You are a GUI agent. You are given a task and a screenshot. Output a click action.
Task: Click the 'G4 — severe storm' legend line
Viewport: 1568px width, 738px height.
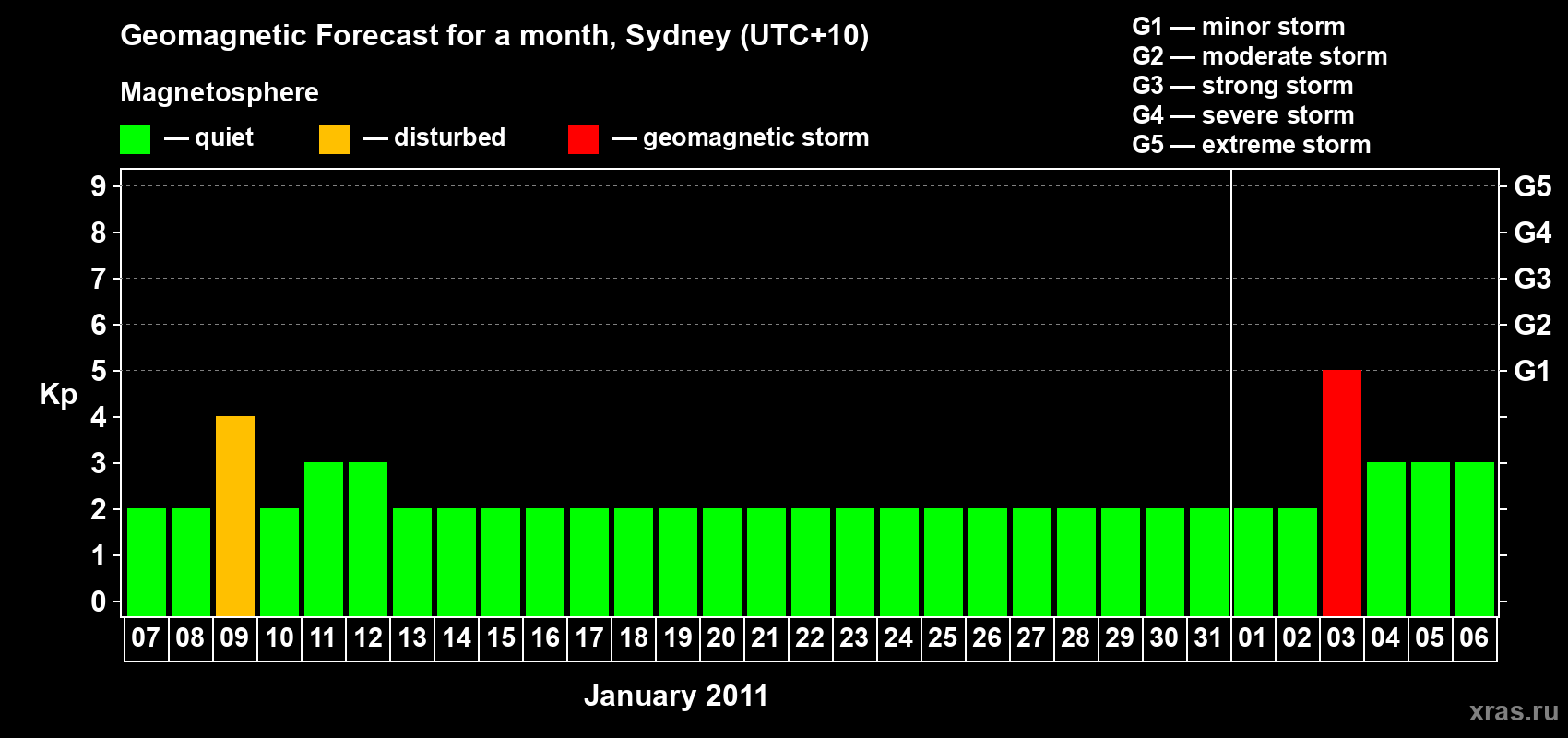[1243, 115]
